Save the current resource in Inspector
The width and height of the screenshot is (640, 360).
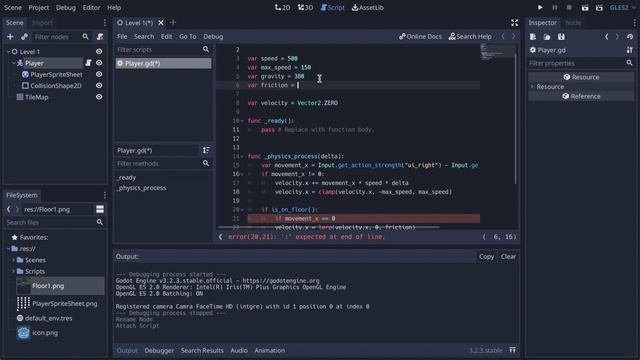pyautogui.click(x=561, y=37)
